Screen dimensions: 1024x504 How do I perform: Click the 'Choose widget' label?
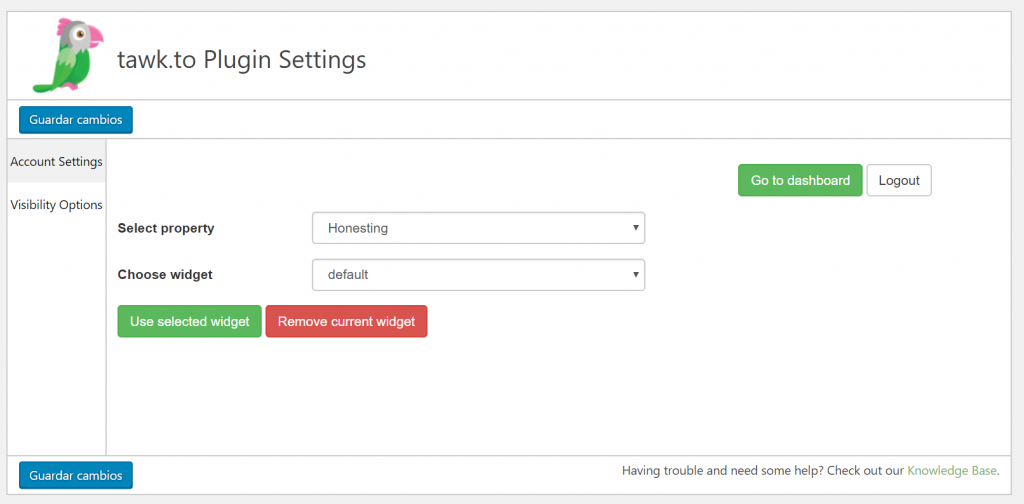[165, 274]
